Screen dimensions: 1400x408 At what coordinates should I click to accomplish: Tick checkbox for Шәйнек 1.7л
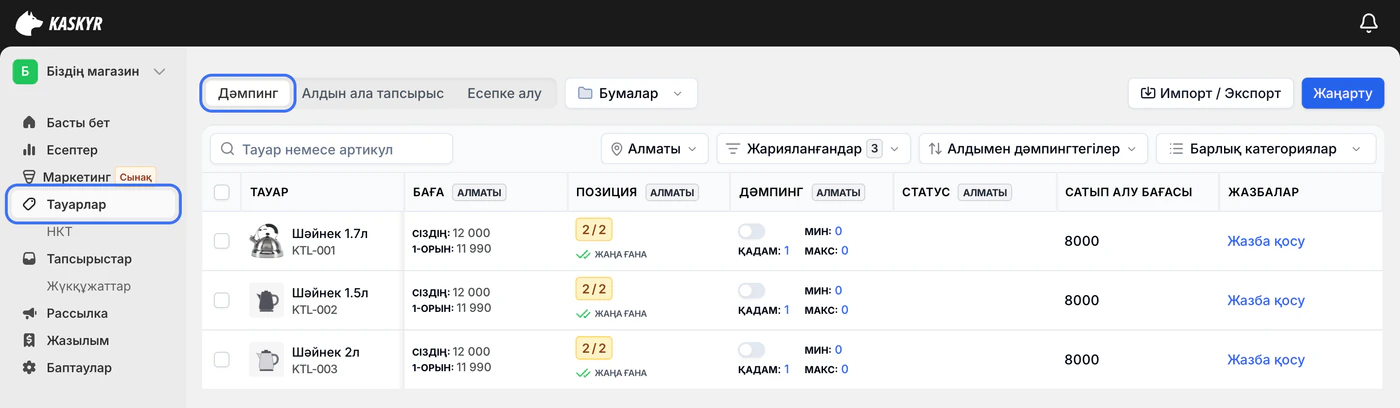point(222,241)
